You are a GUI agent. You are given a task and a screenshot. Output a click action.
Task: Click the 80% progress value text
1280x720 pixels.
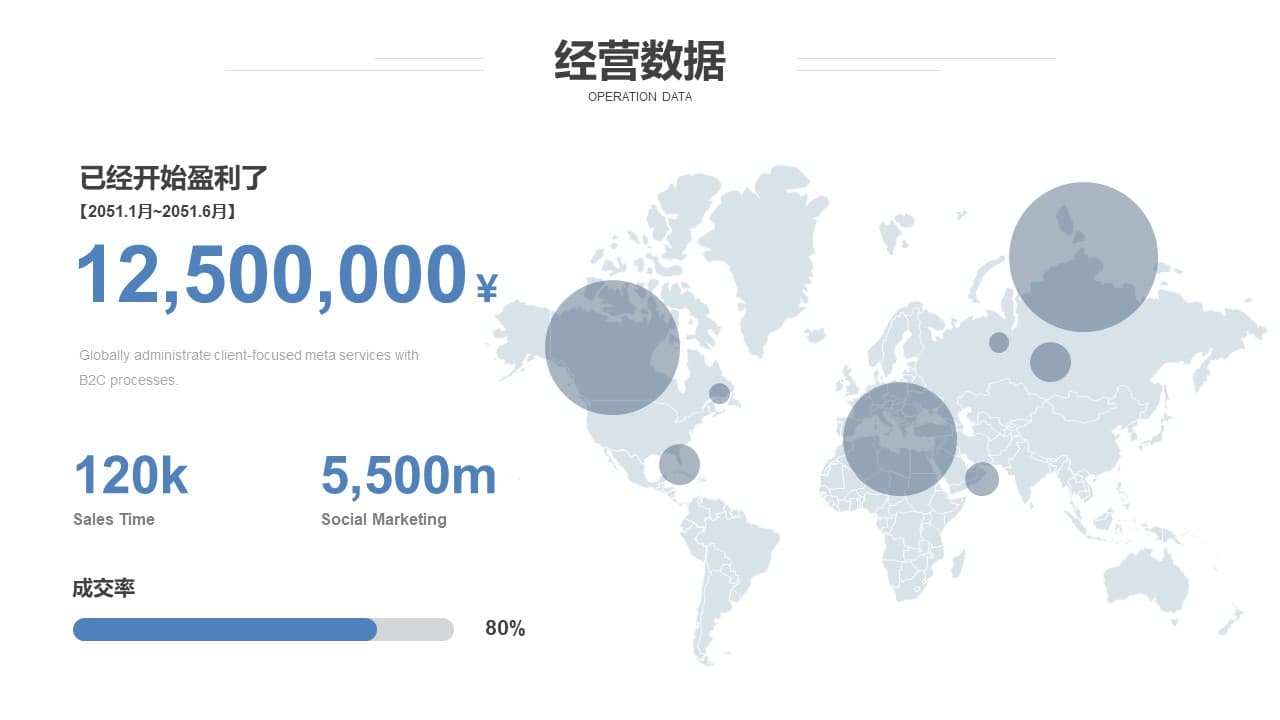click(505, 628)
